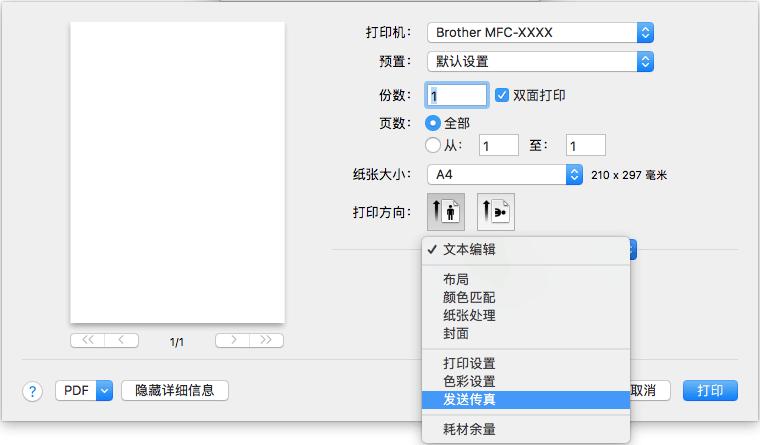The width and height of the screenshot is (760, 445).
Task: Go to first page of preview
Action: (87, 340)
